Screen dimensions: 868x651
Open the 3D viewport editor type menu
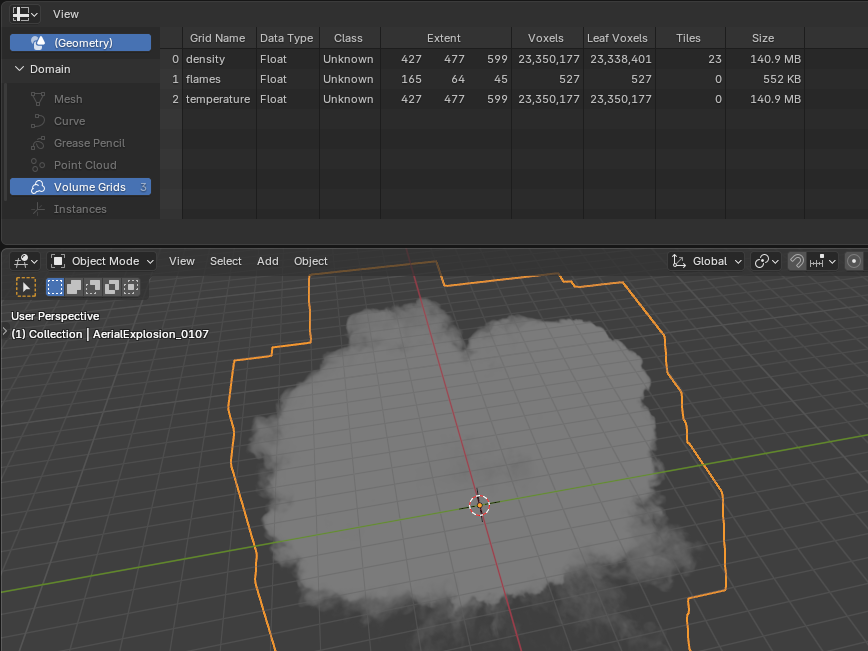pyautogui.click(x=25, y=261)
